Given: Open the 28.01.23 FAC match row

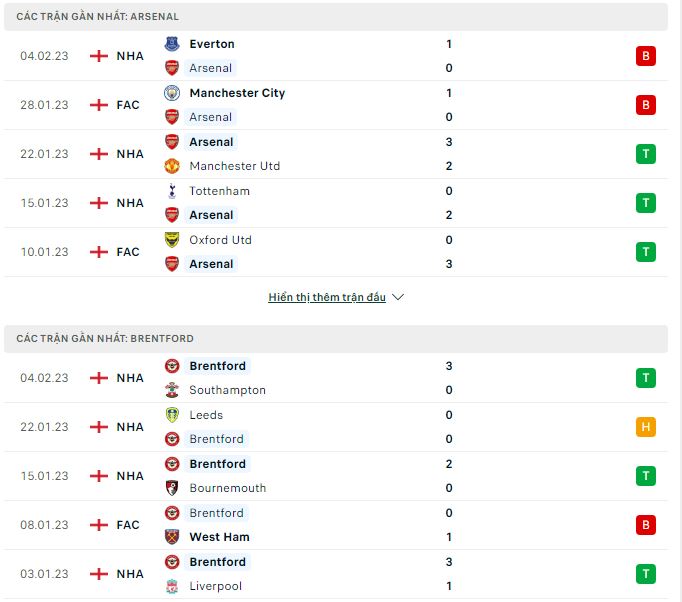Looking at the screenshot, I should click(x=336, y=105).
